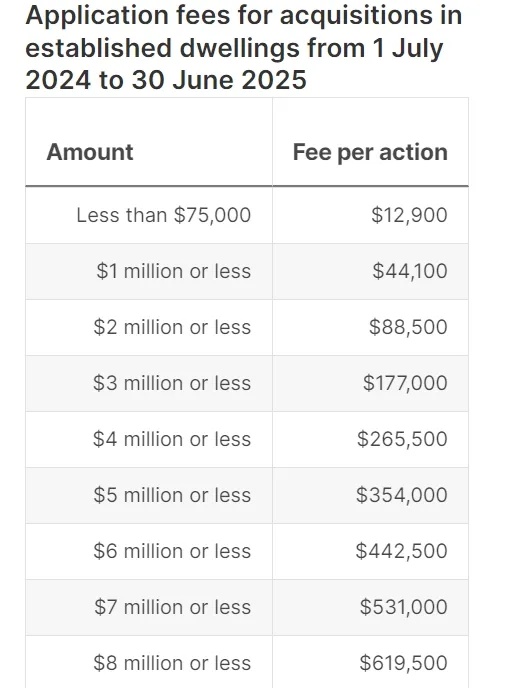Click the Less than $75,000 cell
This screenshot has width=512, height=688.
[149, 215]
